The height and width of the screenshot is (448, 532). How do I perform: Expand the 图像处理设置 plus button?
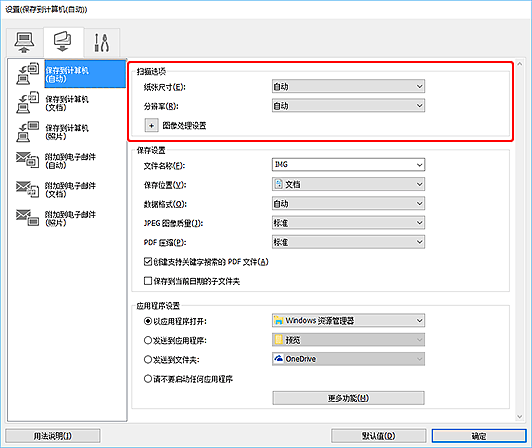(151, 126)
